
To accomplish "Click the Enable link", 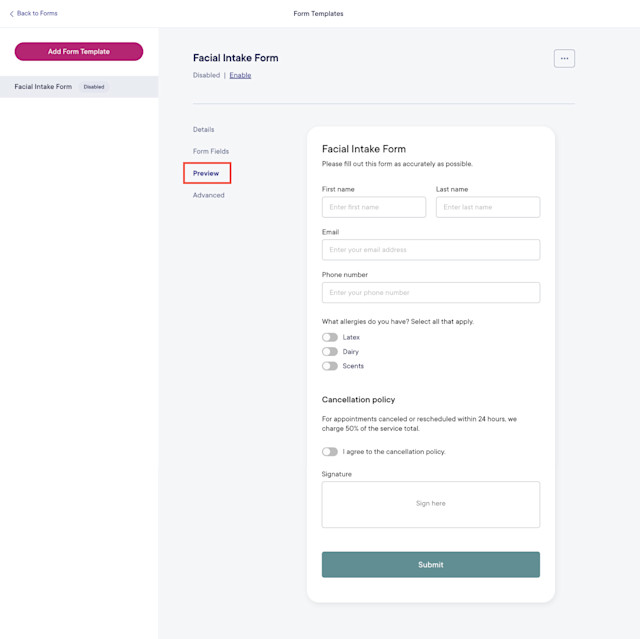I will pos(240,75).
